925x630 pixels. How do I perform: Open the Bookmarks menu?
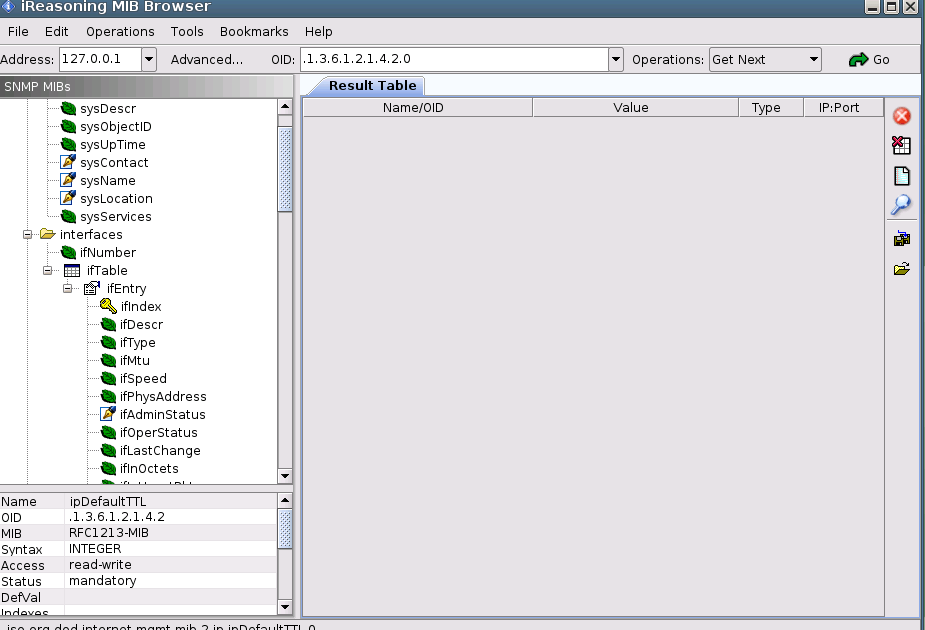pos(256,31)
